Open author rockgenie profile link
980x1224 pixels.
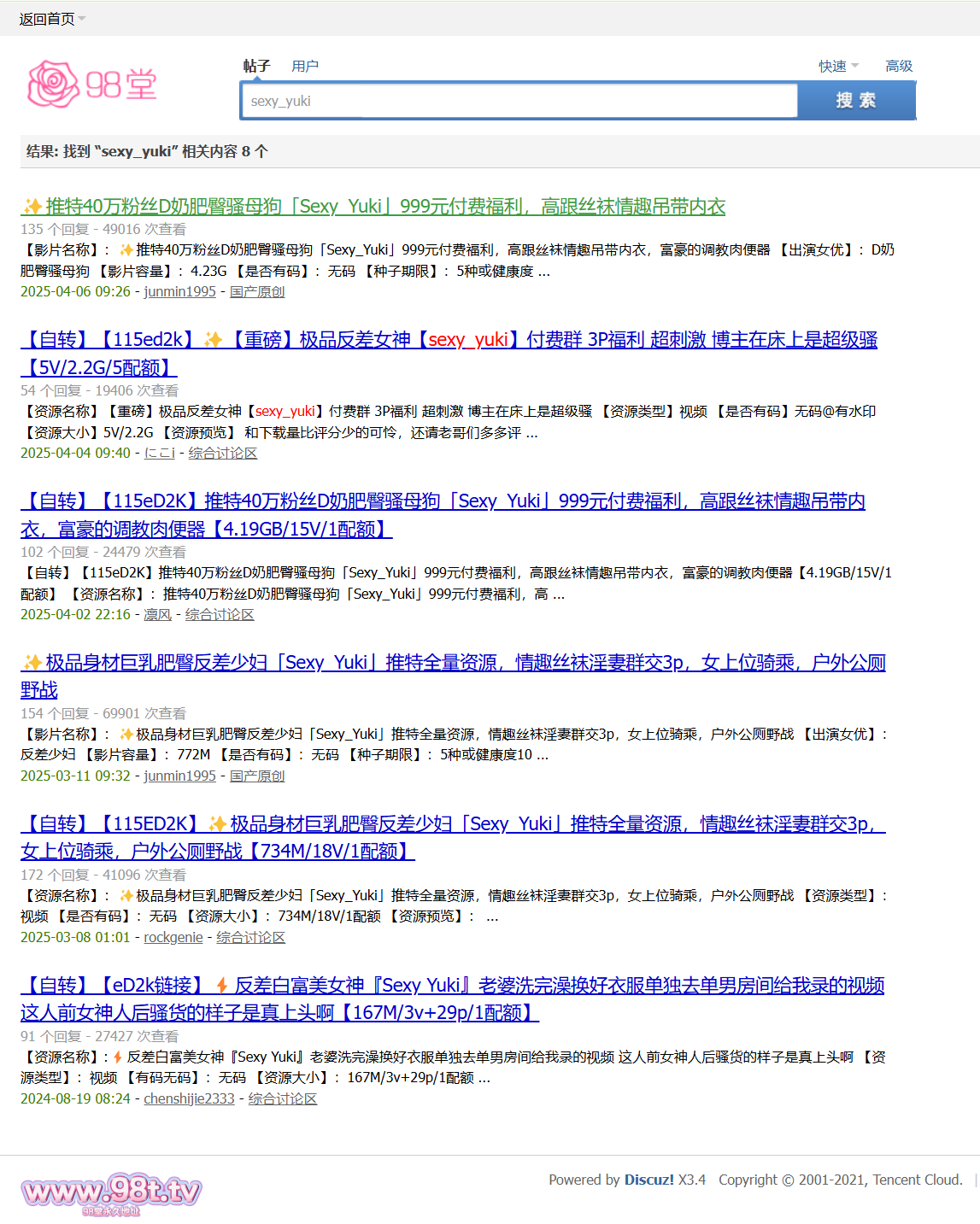pos(173,938)
